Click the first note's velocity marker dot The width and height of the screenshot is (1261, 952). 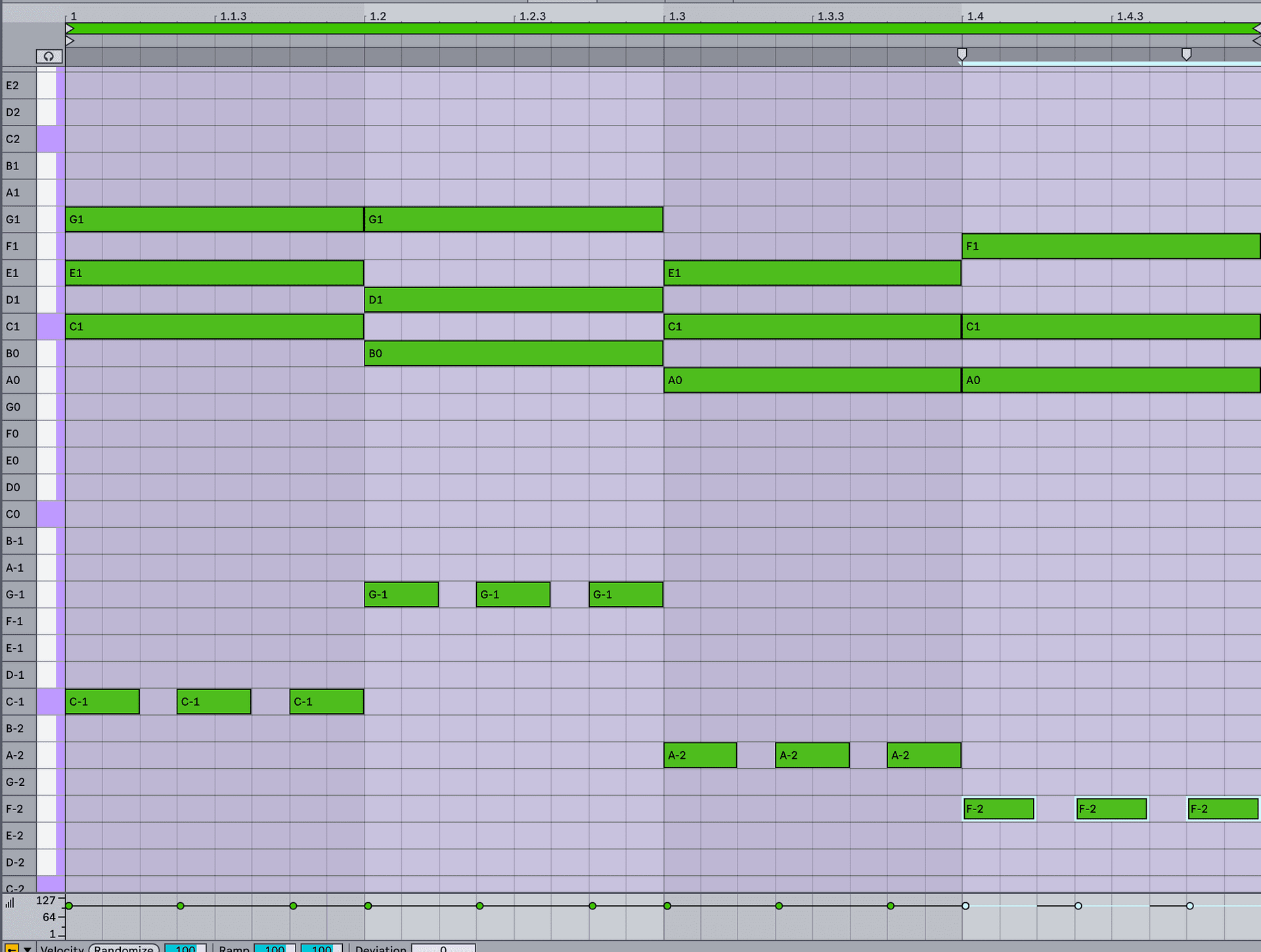[68, 905]
